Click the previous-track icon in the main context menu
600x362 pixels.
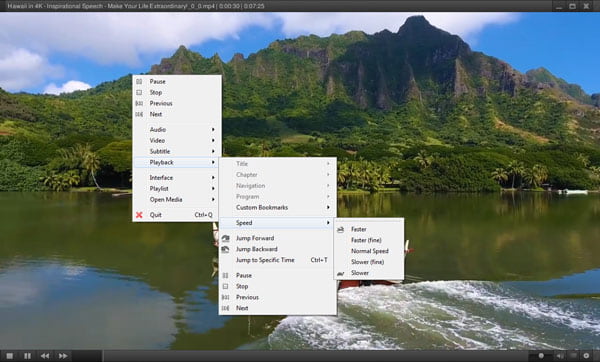coord(139,103)
